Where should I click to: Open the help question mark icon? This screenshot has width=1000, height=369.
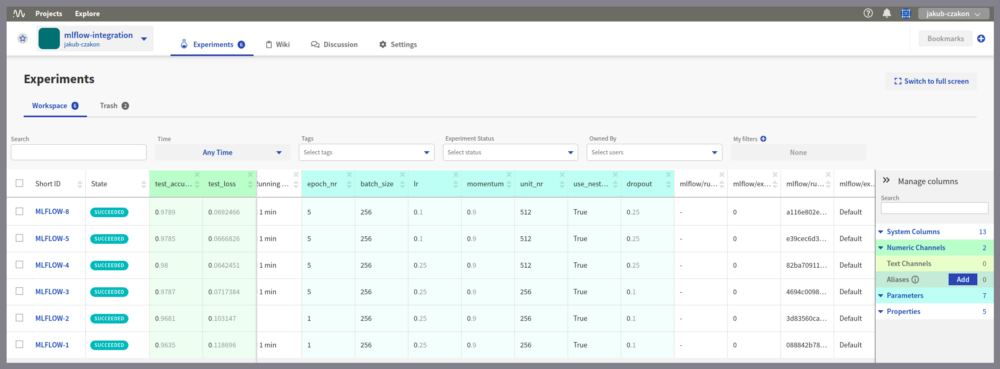868,13
